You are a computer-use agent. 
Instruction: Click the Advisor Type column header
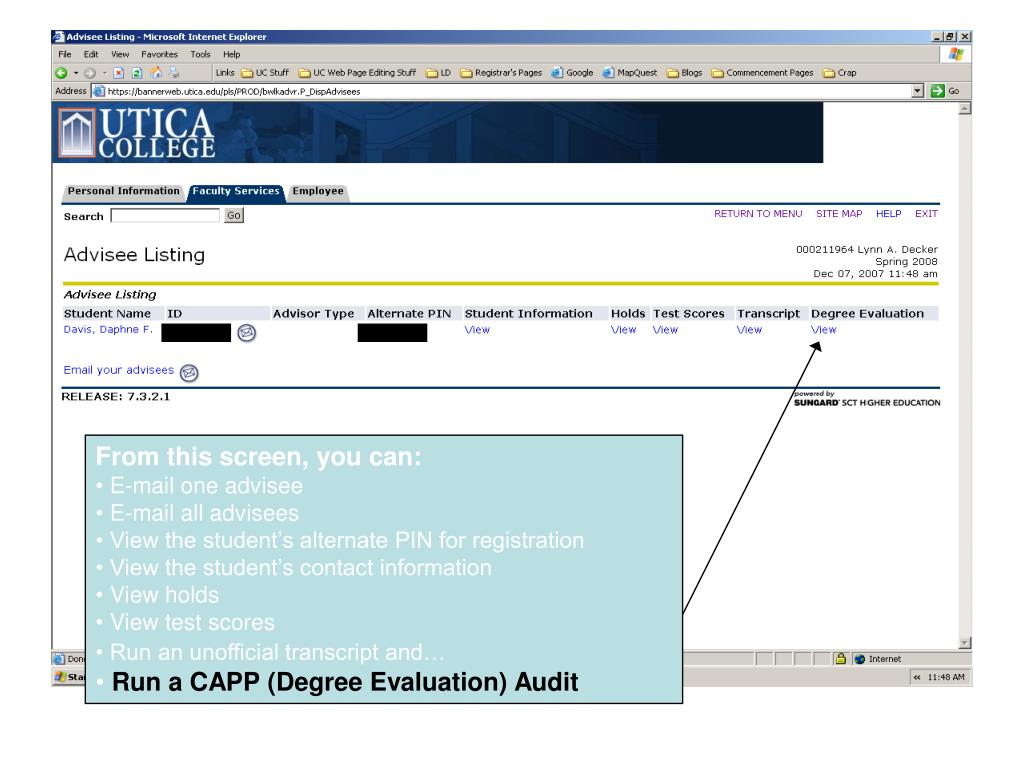pos(313,314)
